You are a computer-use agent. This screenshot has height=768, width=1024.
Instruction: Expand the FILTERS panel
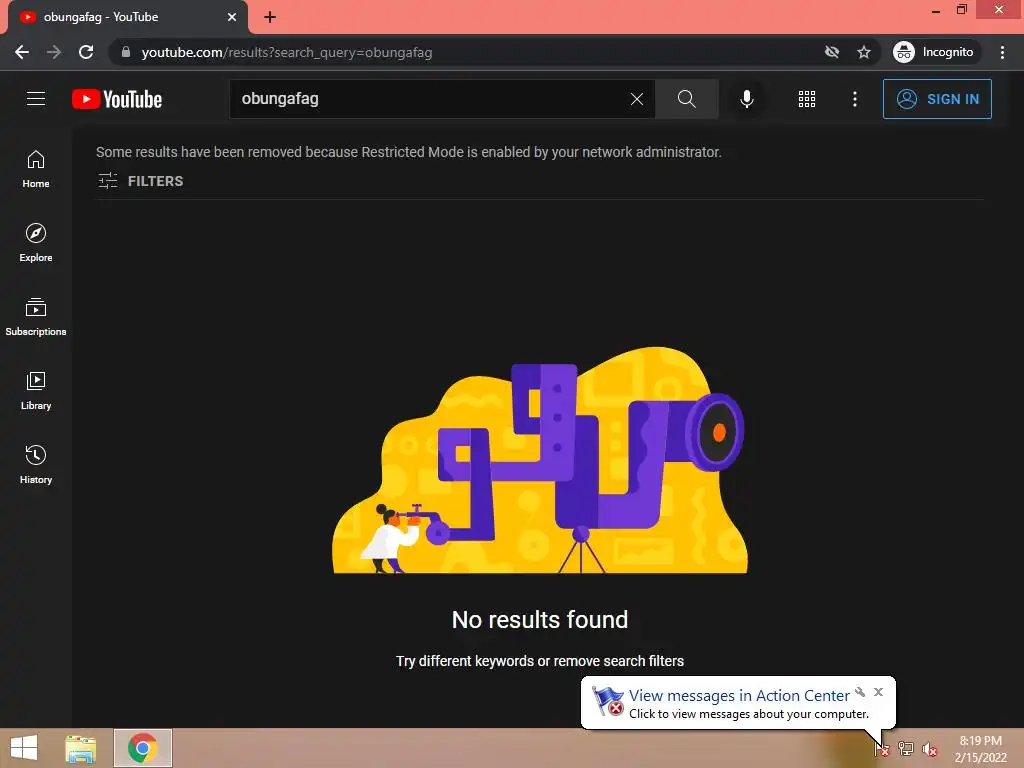140,181
